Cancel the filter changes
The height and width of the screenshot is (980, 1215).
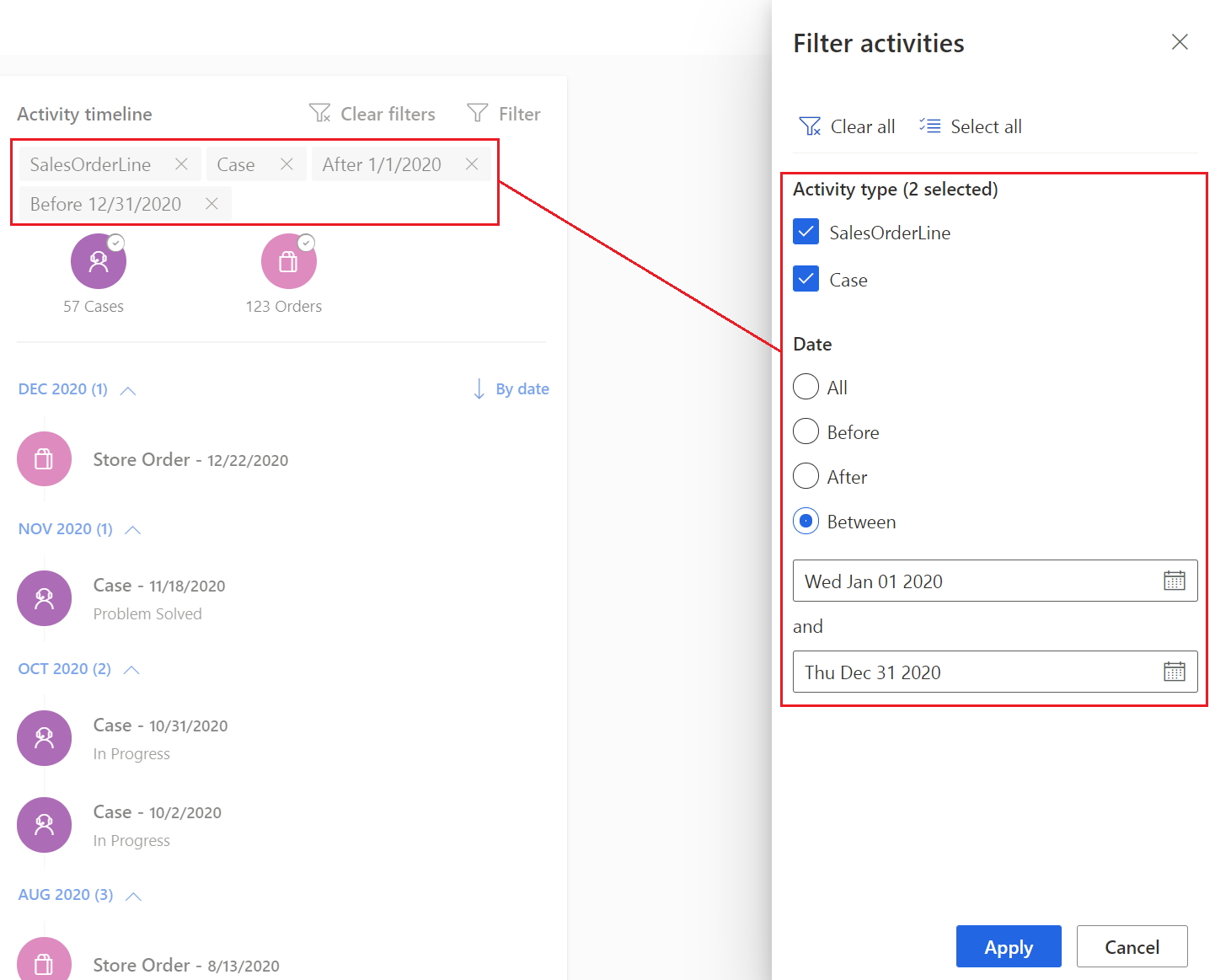[1132, 946]
